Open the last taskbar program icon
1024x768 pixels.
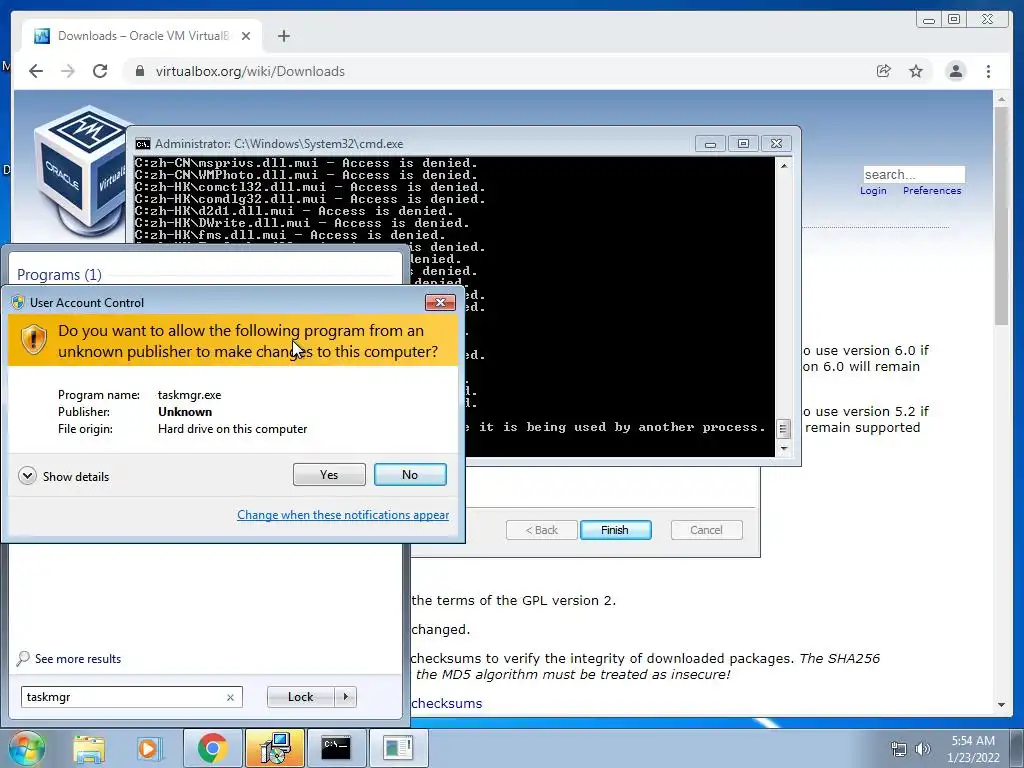[x=398, y=748]
